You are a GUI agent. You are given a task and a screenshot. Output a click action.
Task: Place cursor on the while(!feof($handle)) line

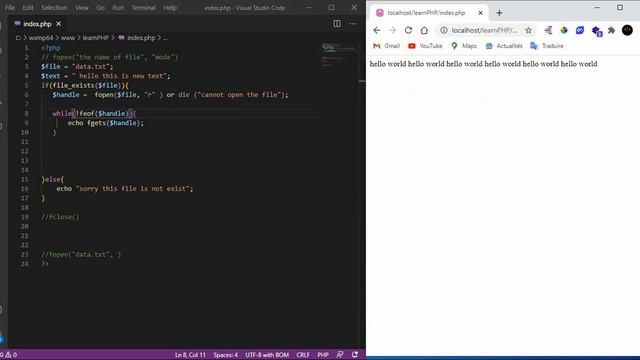tap(94, 113)
